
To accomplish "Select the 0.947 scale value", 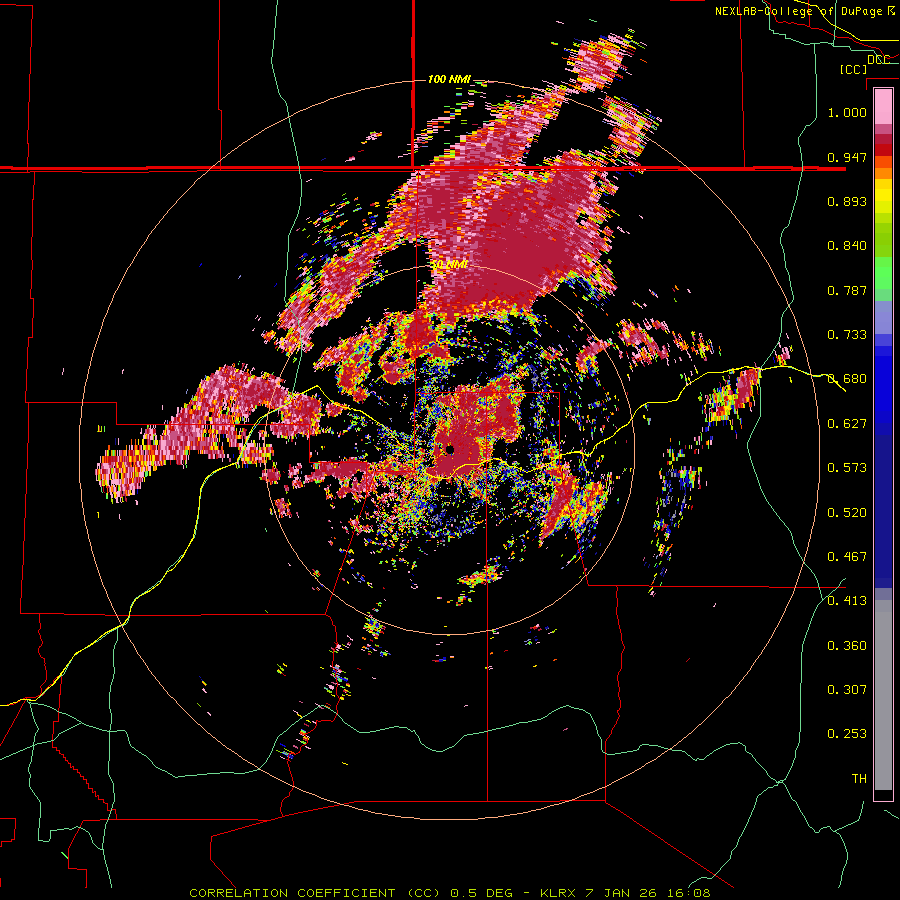I will [847, 157].
